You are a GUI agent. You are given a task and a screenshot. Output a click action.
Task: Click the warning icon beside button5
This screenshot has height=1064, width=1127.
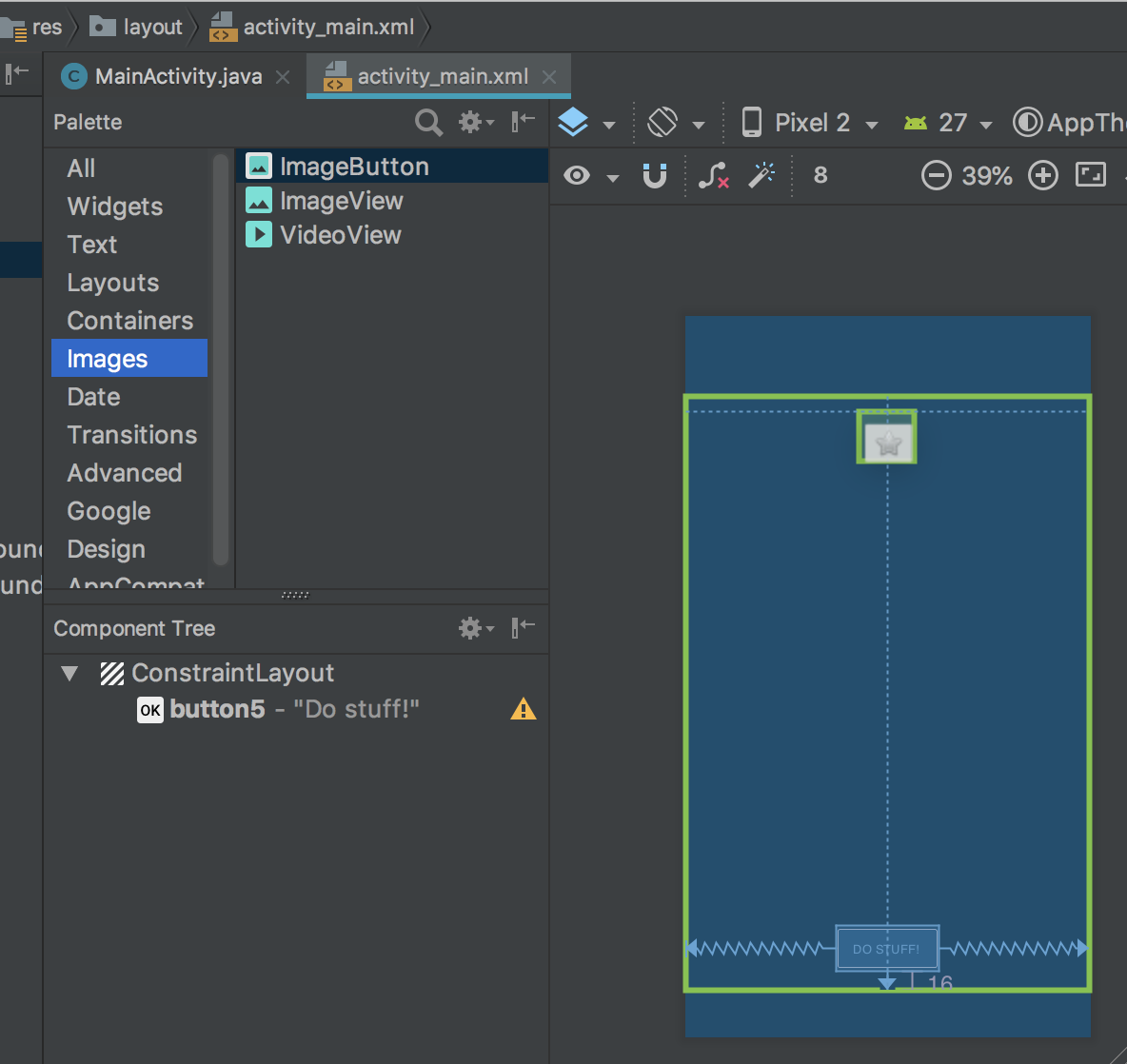coord(524,708)
